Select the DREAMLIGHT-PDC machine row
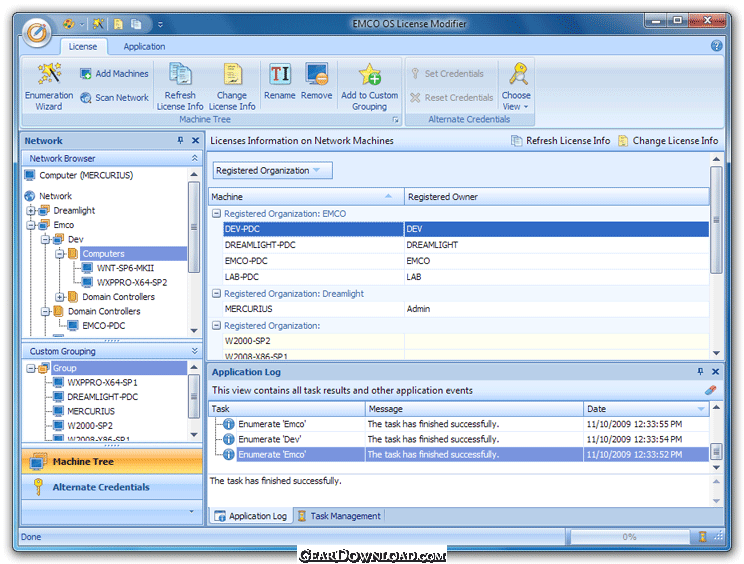Viewport: 744px width, 564px height. pyautogui.click(x=466, y=245)
